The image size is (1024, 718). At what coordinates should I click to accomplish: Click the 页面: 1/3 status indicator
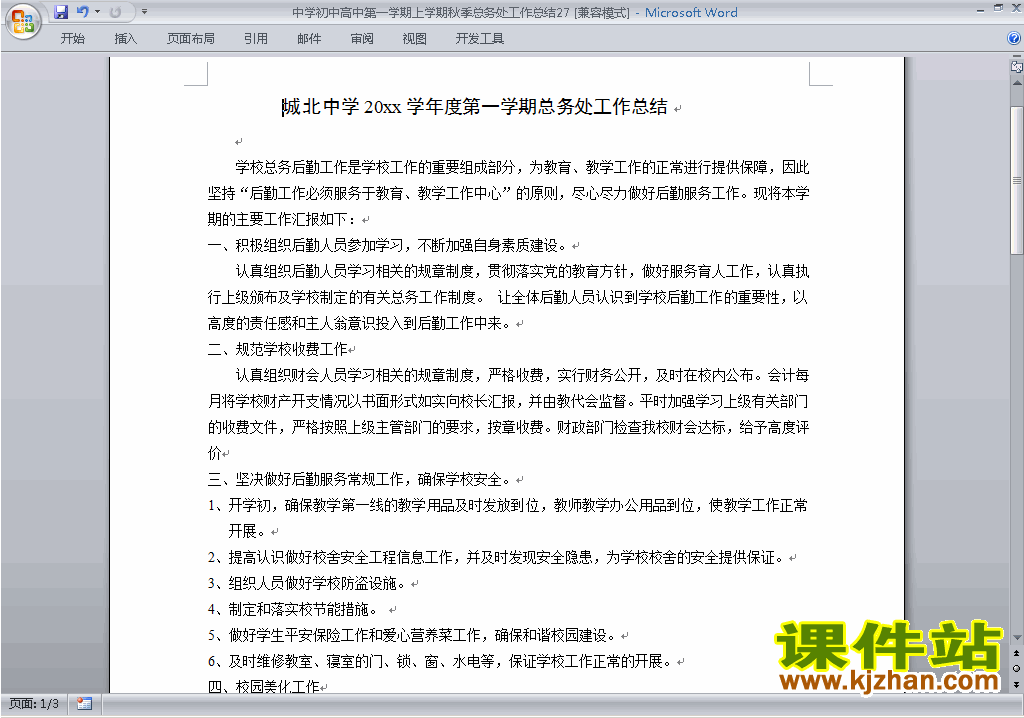click(x=33, y=704)
